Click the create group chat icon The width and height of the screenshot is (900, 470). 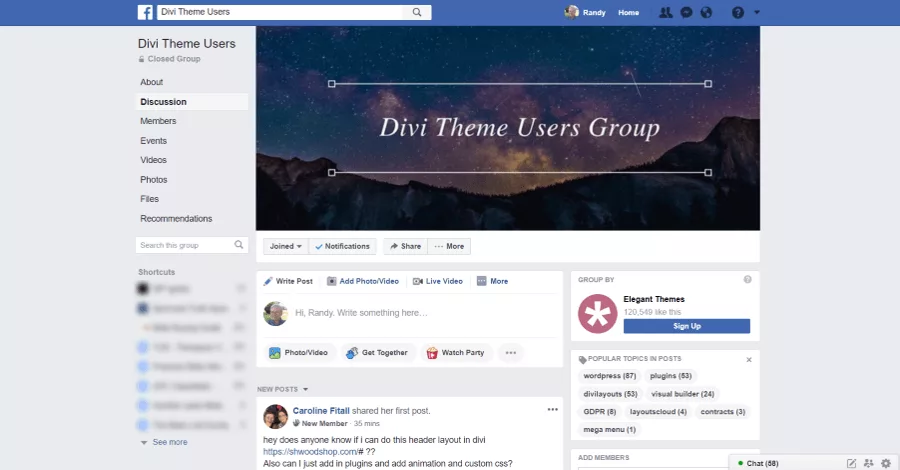coord(868,463)
